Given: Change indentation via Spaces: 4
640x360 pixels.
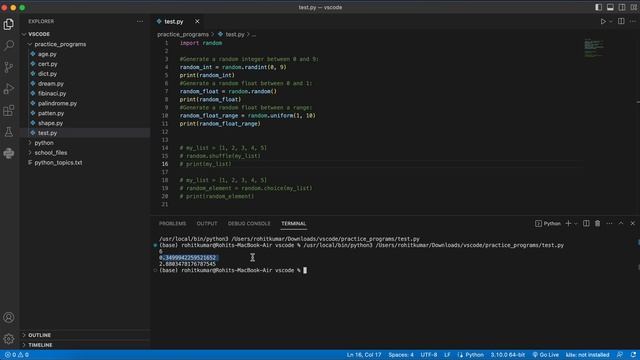Looking at the screenshot, I should point(401,355).
